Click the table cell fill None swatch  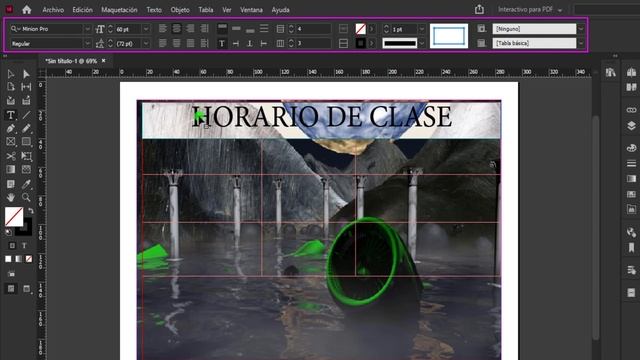(360, 29)
